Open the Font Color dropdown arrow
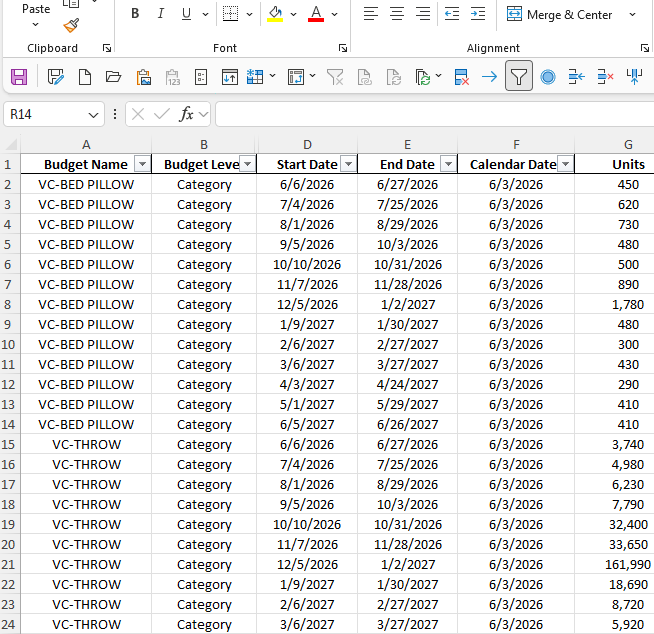654x634 pixels. click(x=335, y=15)
